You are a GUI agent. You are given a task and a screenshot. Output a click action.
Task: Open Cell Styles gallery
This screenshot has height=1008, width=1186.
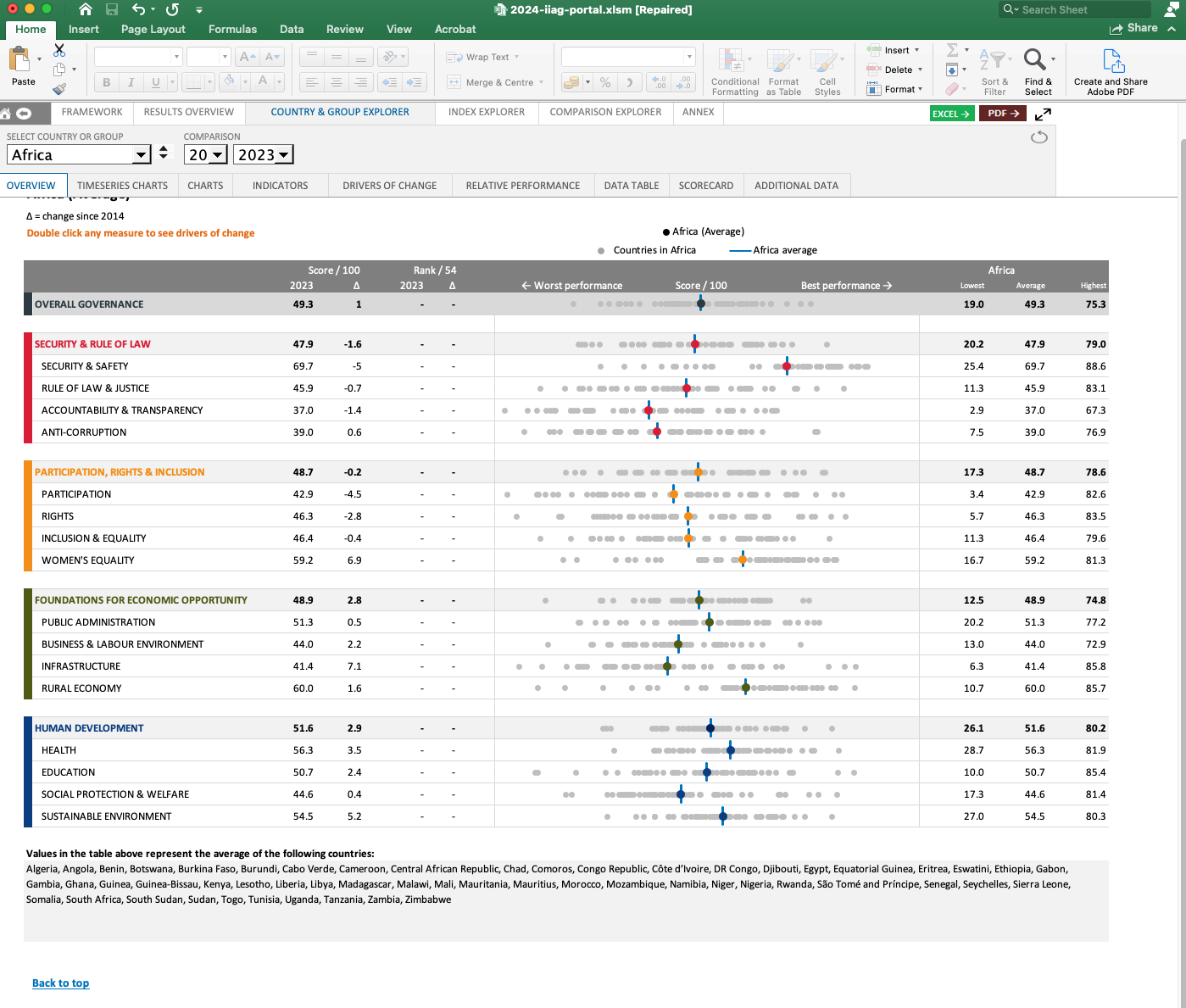[x=827, y=72]
